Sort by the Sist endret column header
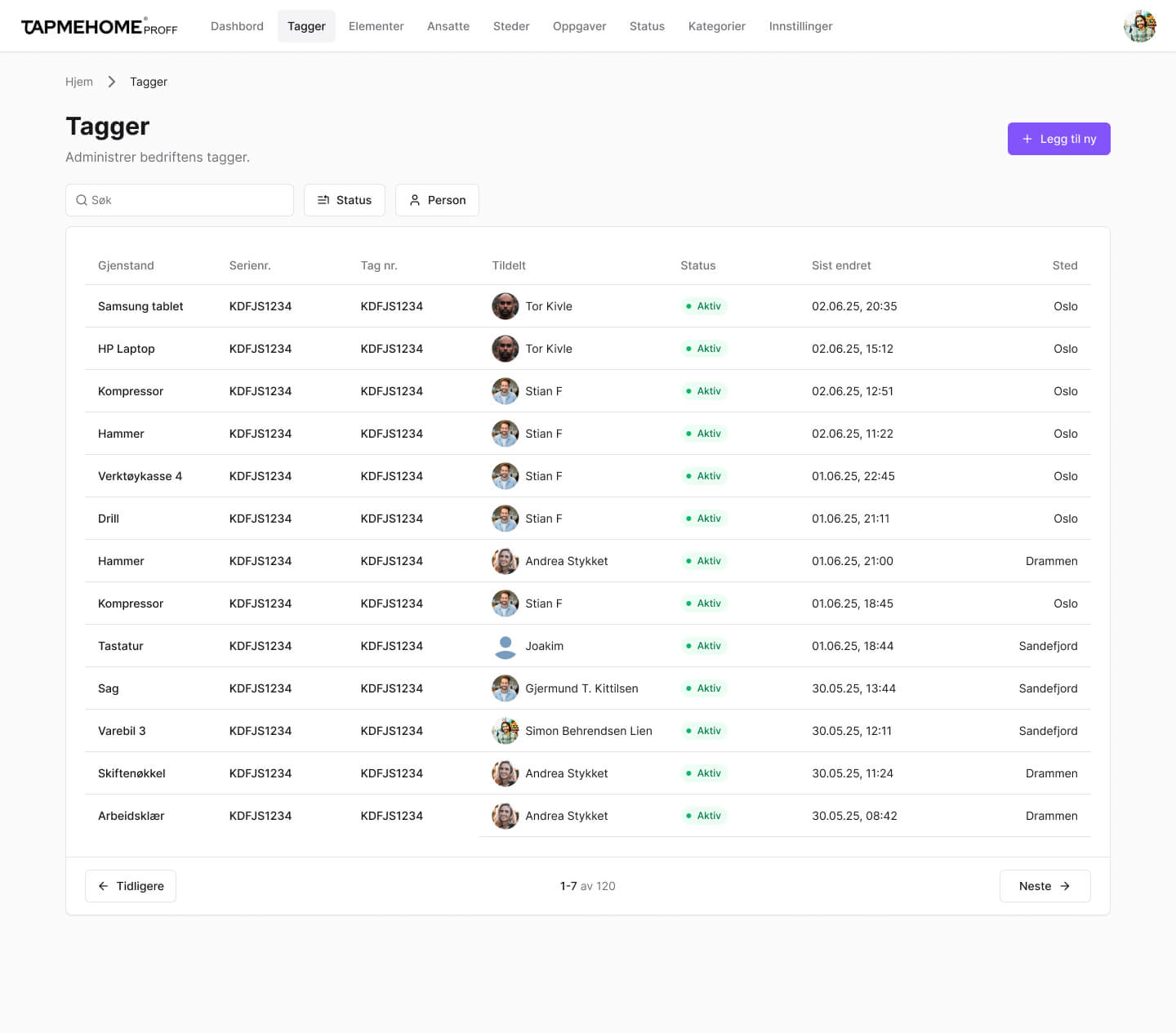This screenshot has width=1176, height=1033. pyautogui.click(x=840, y=265)
